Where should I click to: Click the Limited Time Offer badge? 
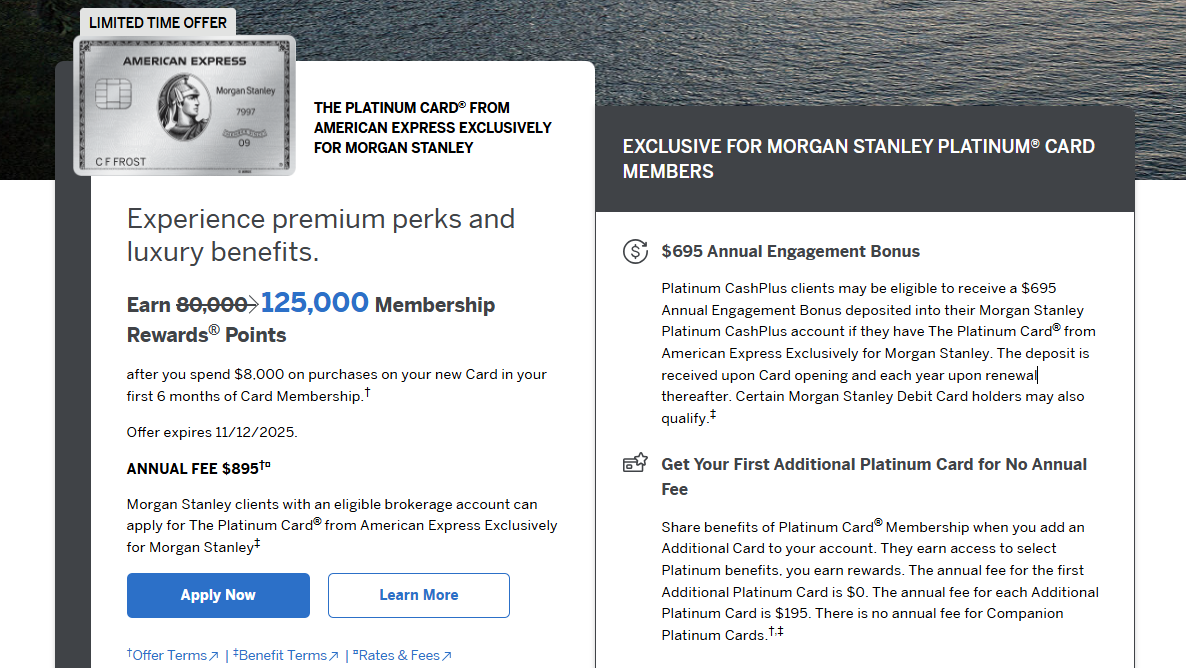coord(157,22)
